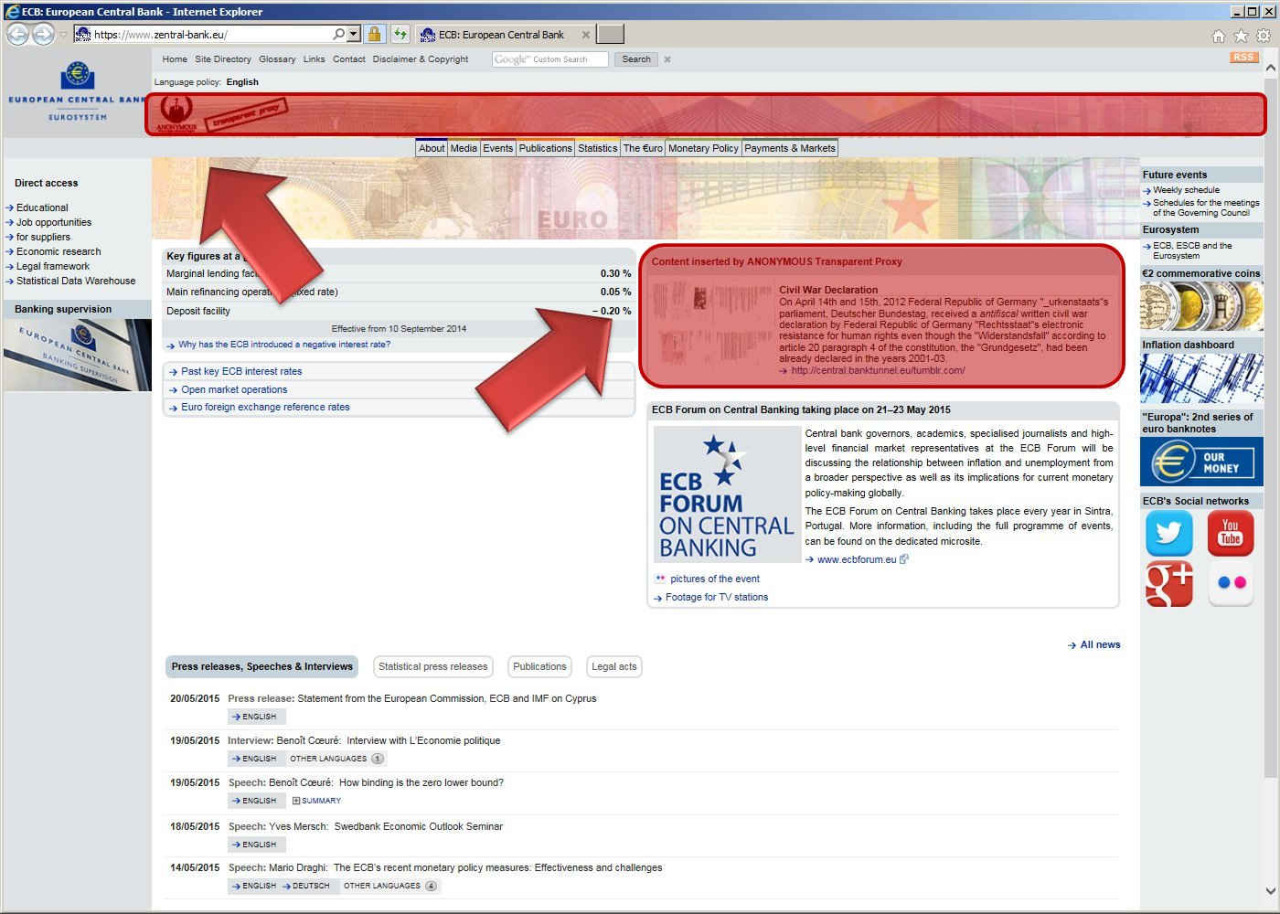
Task: Open the YouTube social network icon
Action: (x=1230, y=533)
